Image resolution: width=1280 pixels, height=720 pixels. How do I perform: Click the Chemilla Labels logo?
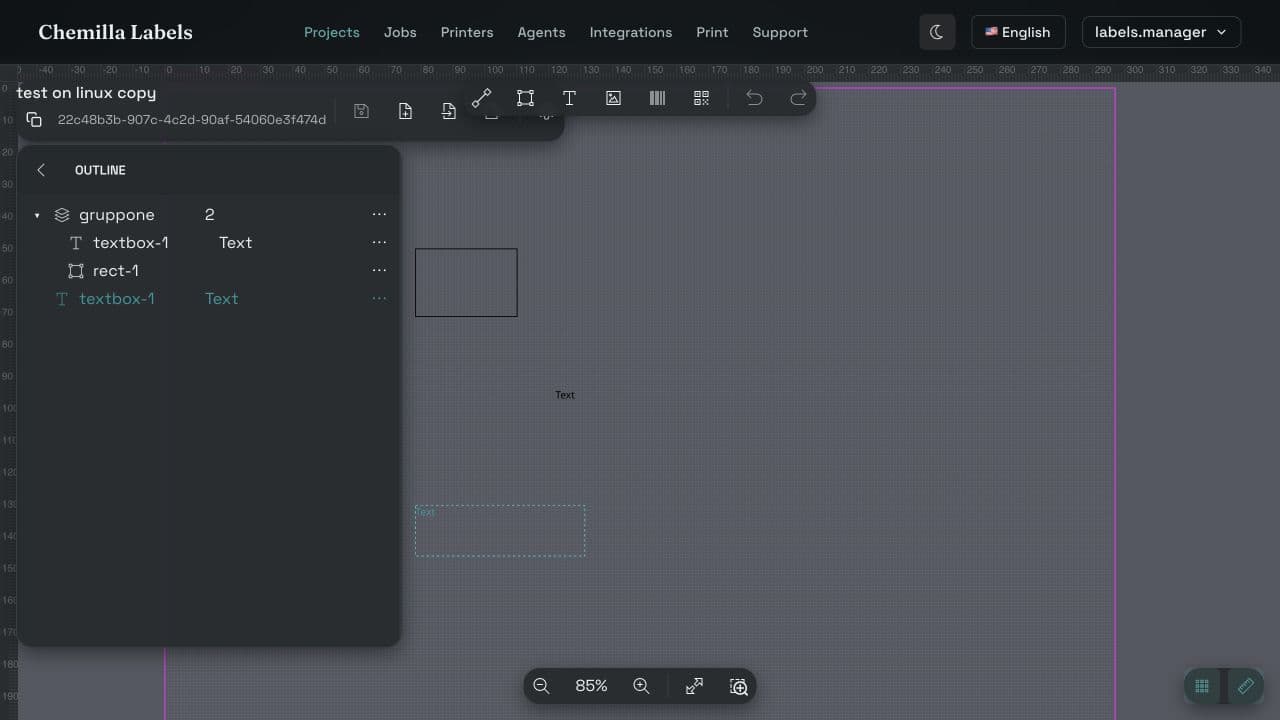115,32
